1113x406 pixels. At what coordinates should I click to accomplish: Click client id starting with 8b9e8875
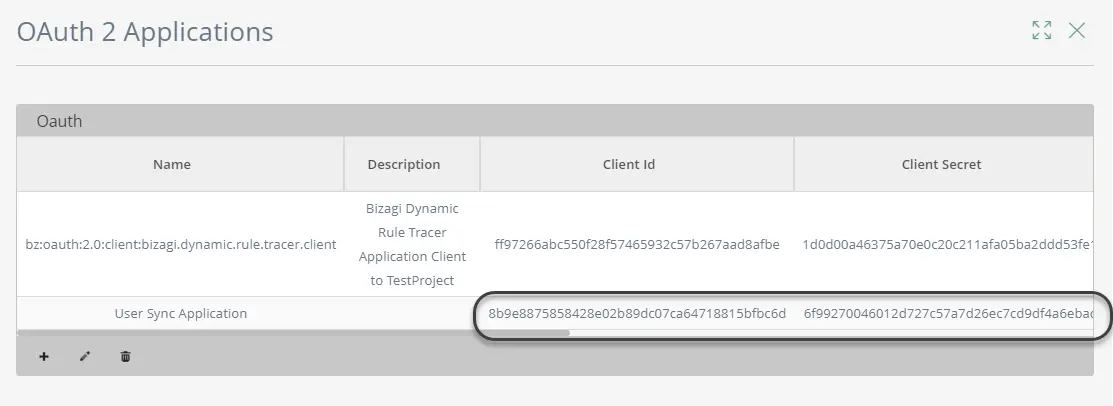click(637, 314)
